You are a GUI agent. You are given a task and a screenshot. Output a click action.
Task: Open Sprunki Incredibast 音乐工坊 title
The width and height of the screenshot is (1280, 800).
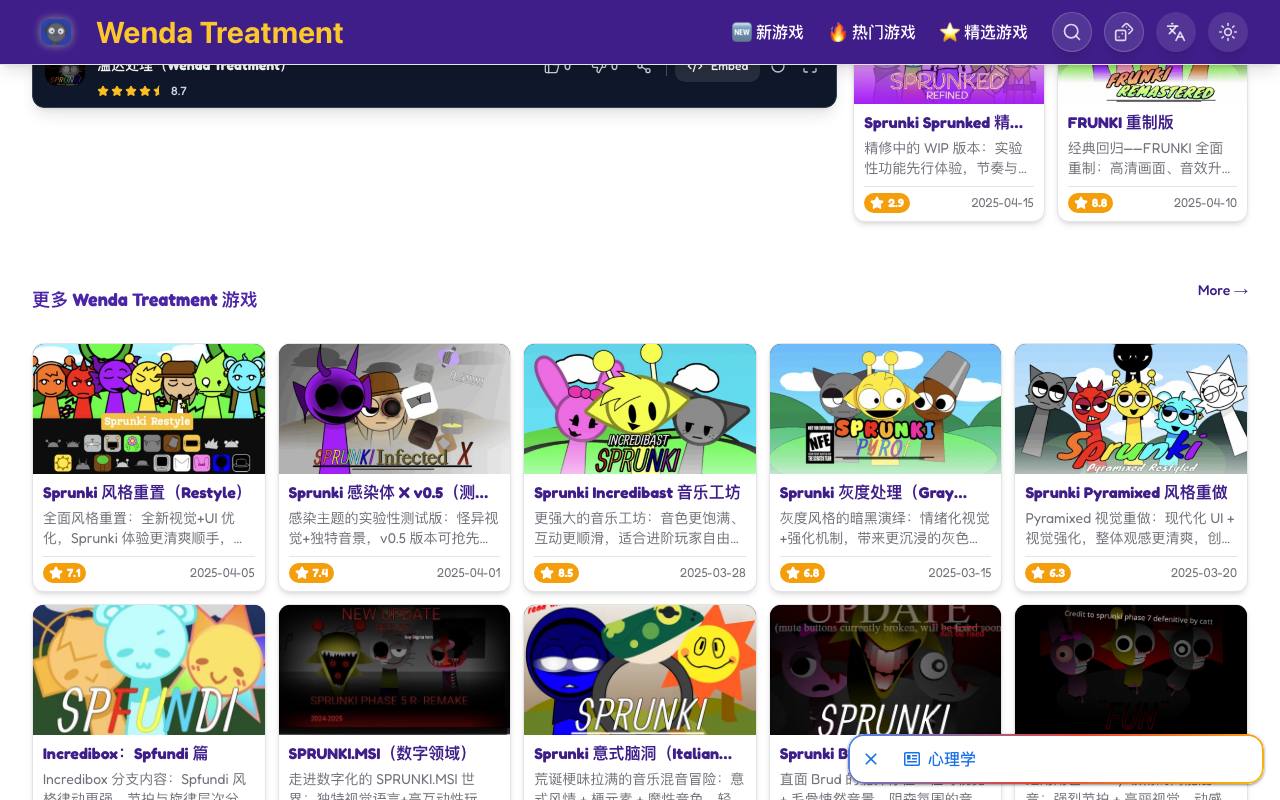point(637,493)
